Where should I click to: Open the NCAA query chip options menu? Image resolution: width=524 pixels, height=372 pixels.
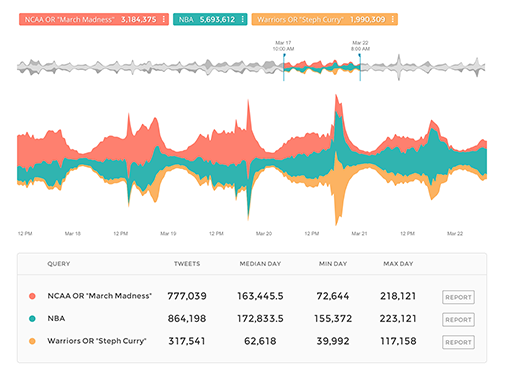click(x=164, y=19)
